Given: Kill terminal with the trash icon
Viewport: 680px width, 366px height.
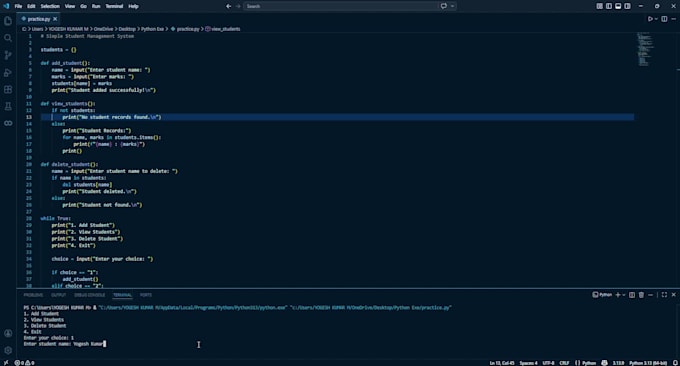Looking at the screenshot, I should tap(641, 295).
